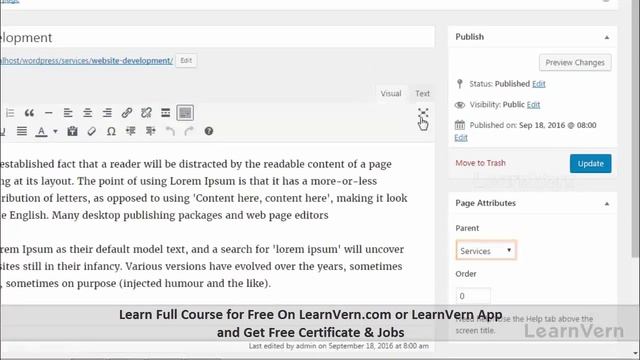
Task: Click the Order input field
Action: coord(473,296)
